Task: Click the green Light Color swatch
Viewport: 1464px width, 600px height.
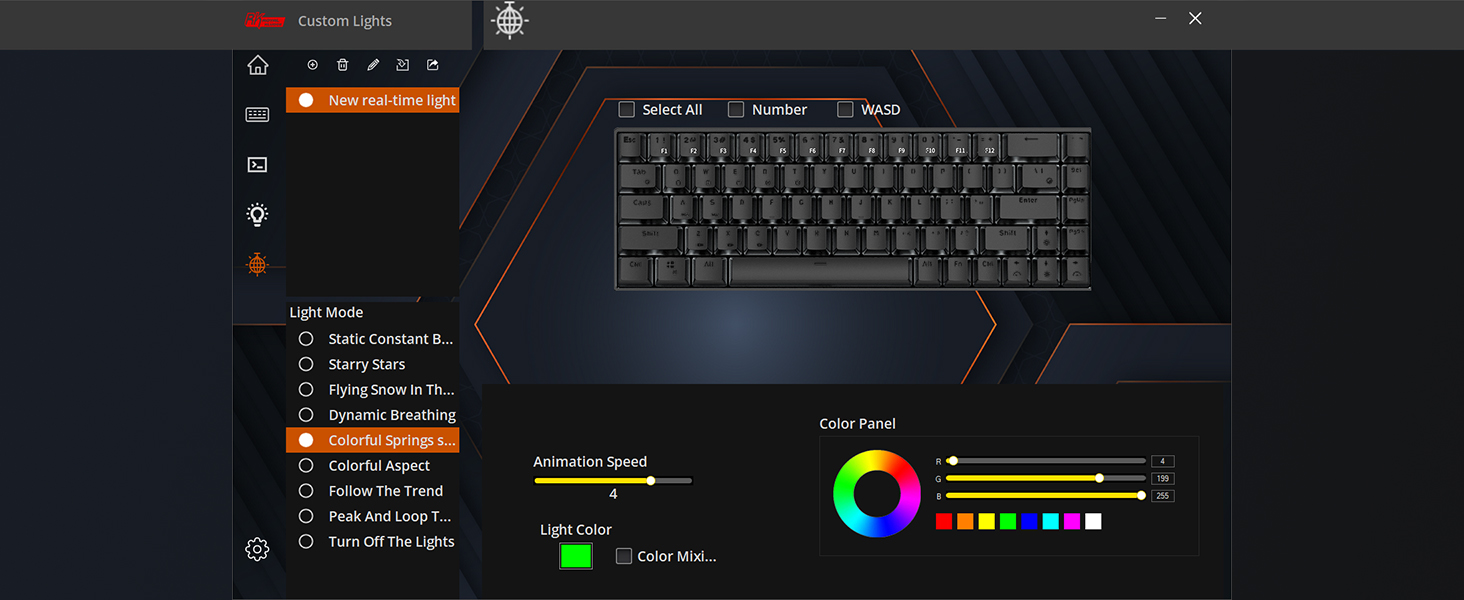Action: tap(576, 556)
